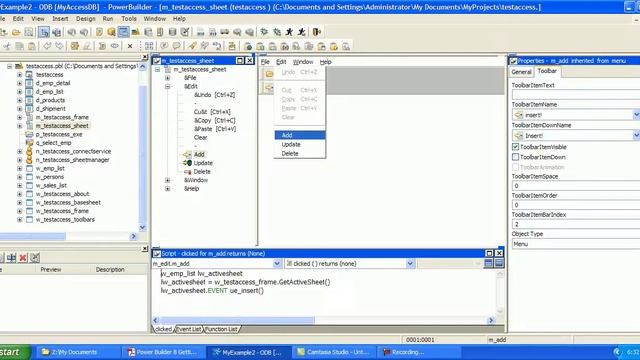Click the ToolbarItemSpace field
Screen dimensions: 640x360
click(x=576, y=186)
